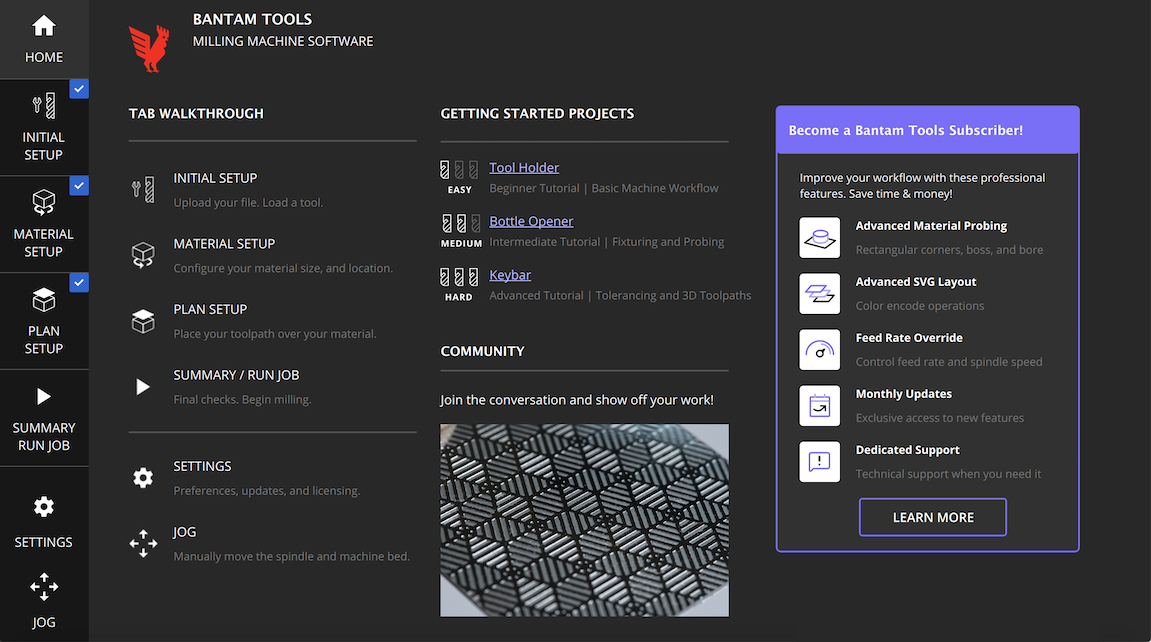The image size is (1151, 642).
Task: Open the Tool Holder tutorial link
Action: (524, 168)
